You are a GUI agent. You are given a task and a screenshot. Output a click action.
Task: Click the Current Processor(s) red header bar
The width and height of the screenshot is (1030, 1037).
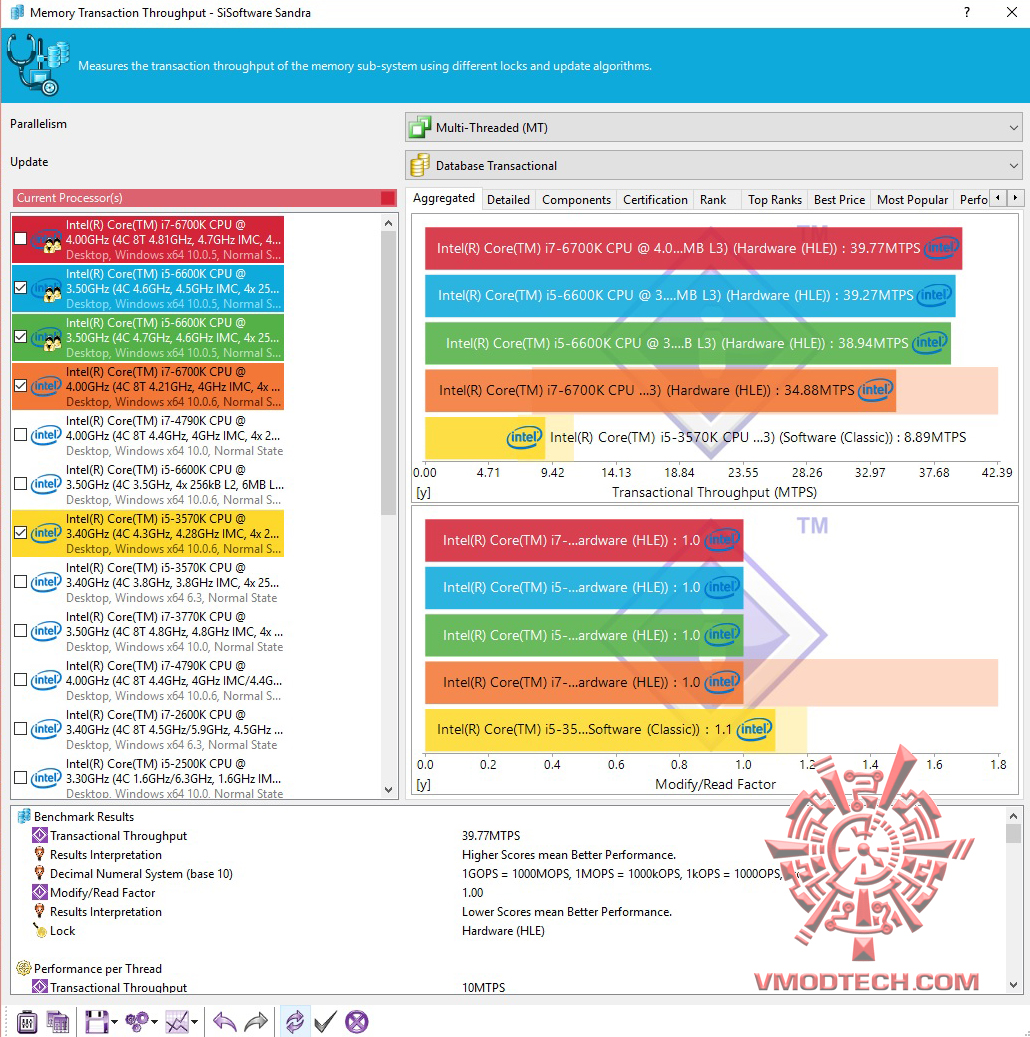(204, 198)
